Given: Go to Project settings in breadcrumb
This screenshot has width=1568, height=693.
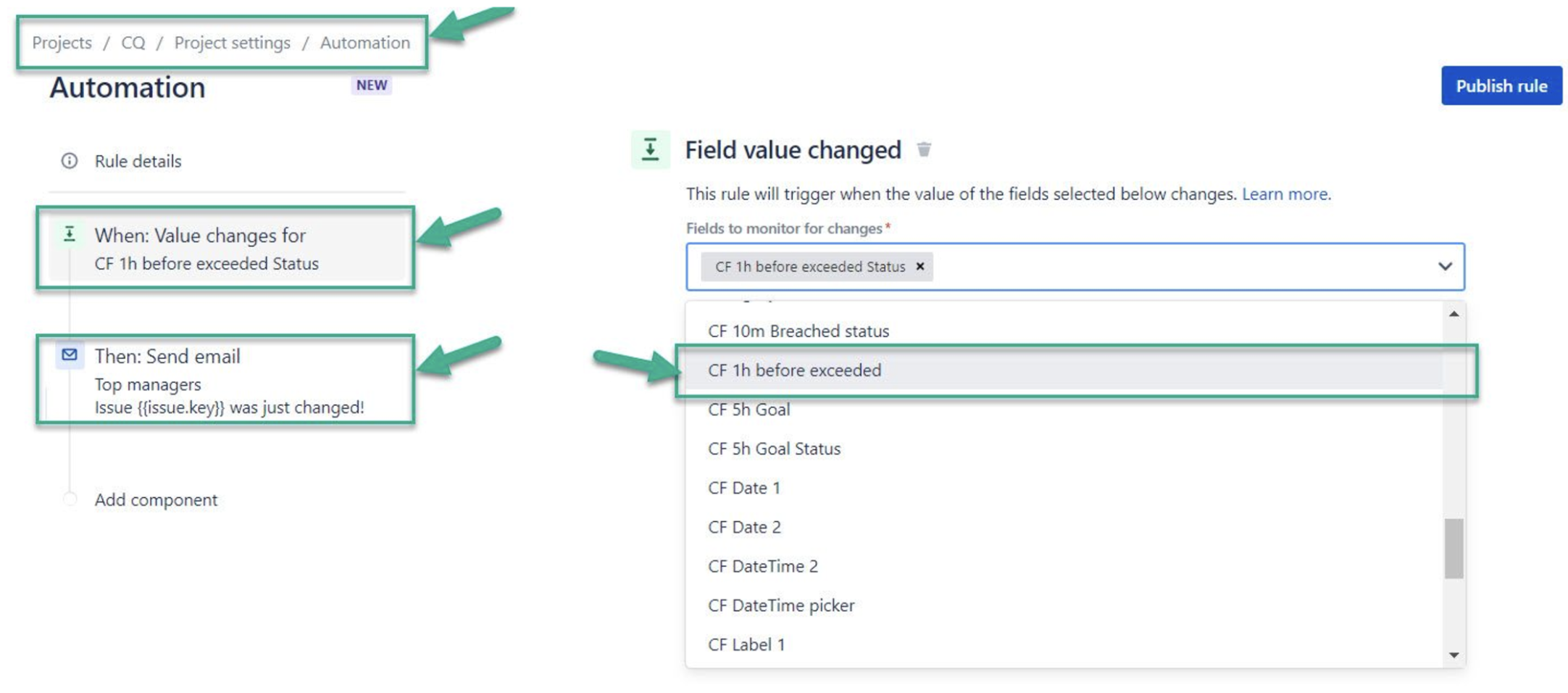Looking at the screenshot, I should pos(232,43).
